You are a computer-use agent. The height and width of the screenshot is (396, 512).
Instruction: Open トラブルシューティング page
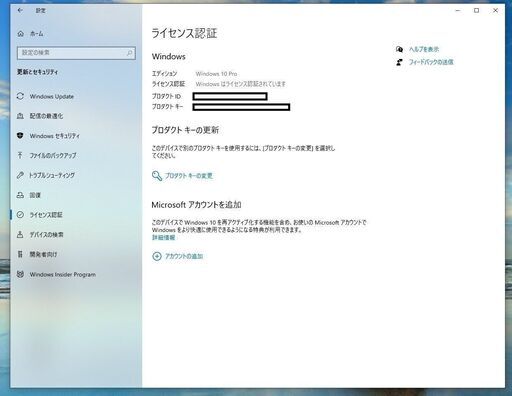[52, 175]
